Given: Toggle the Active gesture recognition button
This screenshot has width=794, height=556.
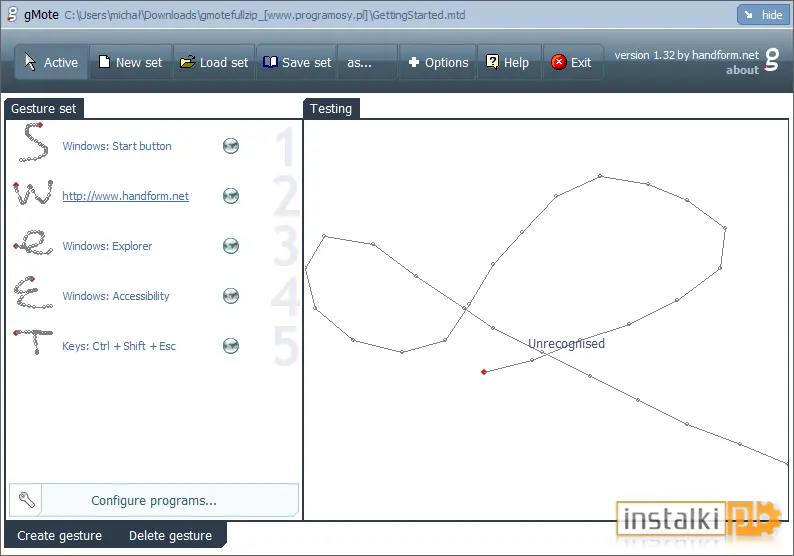Looking at the screenshot, I should (51, 62).
